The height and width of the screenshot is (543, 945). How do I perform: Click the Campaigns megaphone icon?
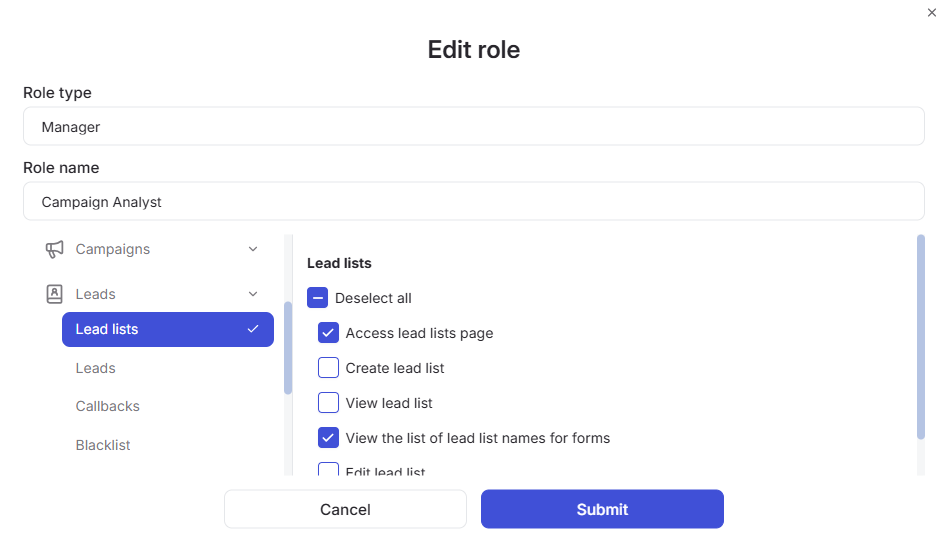click(x=54, y=250)
